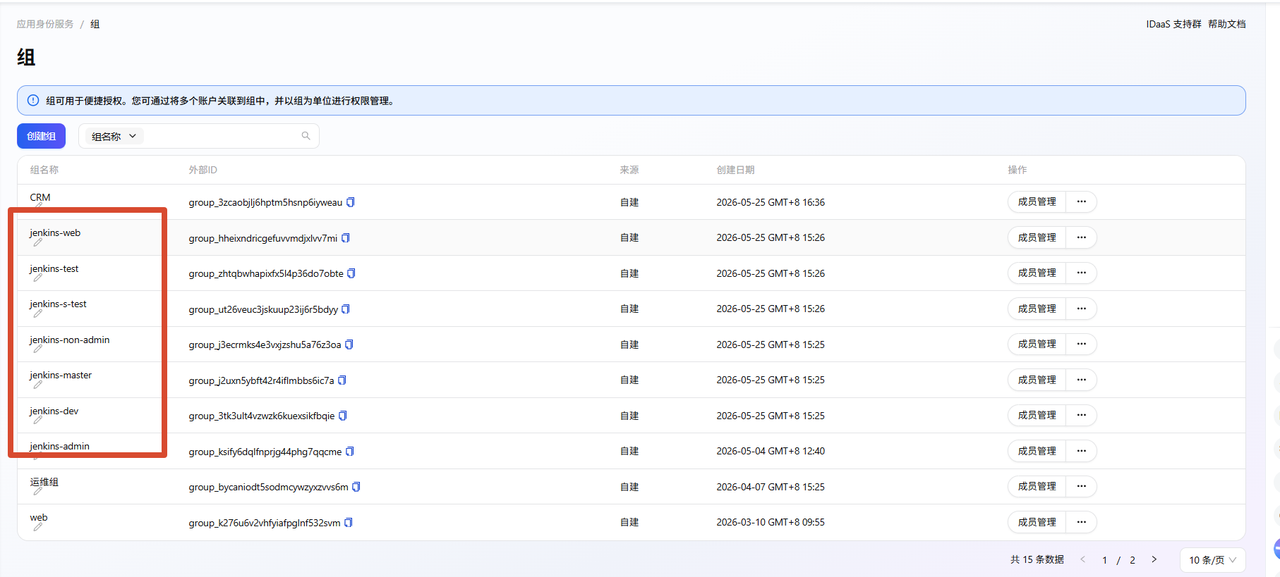Open 成员管理 for jenkins-master
Screen dimensions: 1280x577
(1037, 380)
